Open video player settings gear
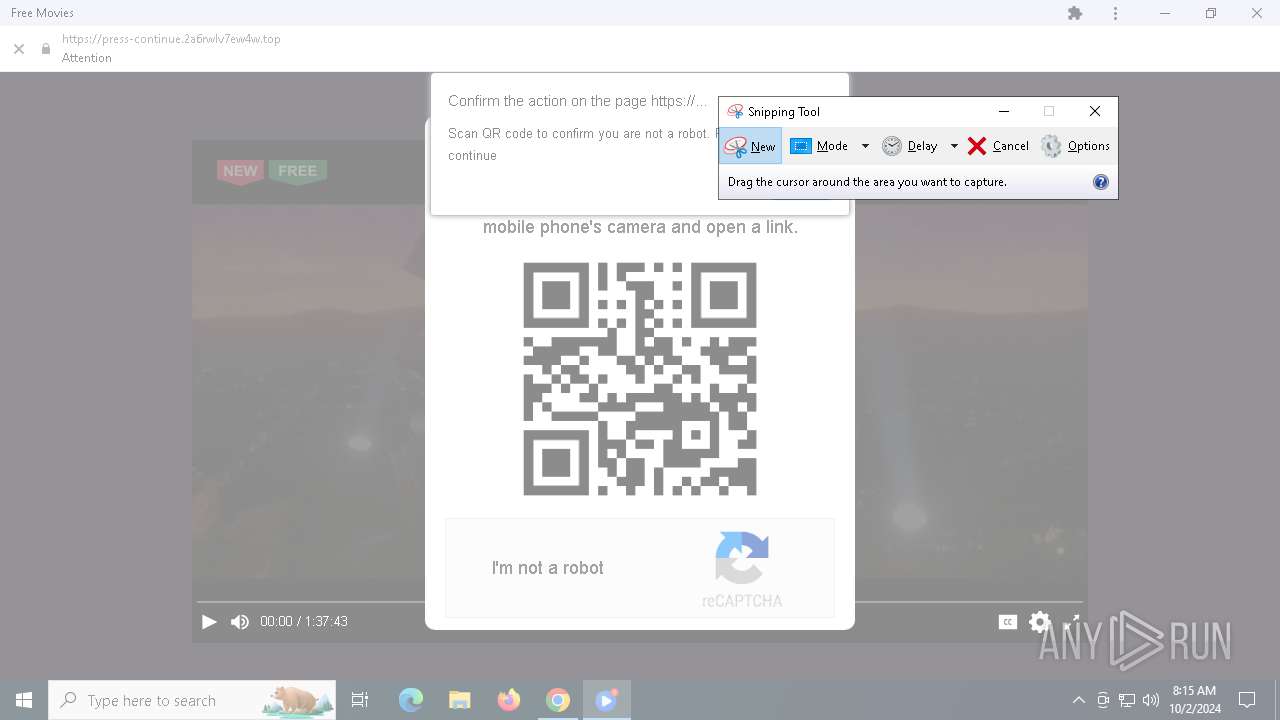This screenshot has height=720, width=1280. pyautogui.click(x=1040, y=622)
